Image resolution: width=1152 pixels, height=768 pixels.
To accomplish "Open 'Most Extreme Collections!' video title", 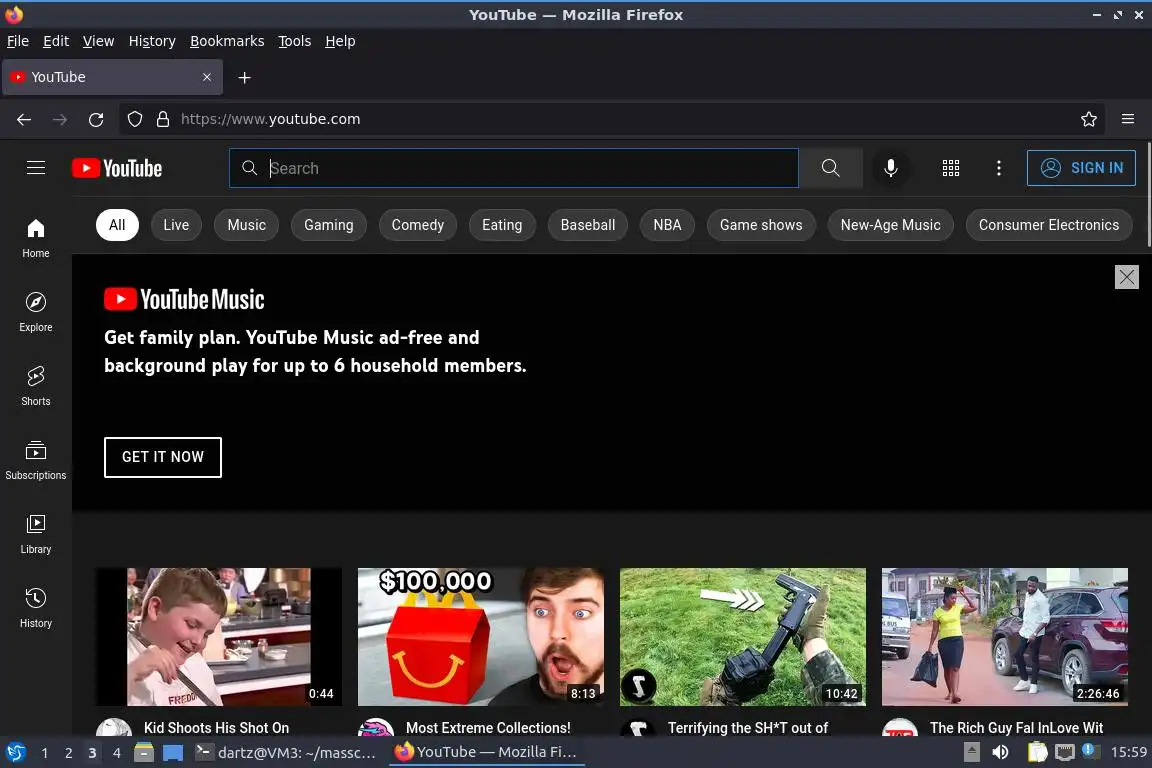I will coord(488,728).
